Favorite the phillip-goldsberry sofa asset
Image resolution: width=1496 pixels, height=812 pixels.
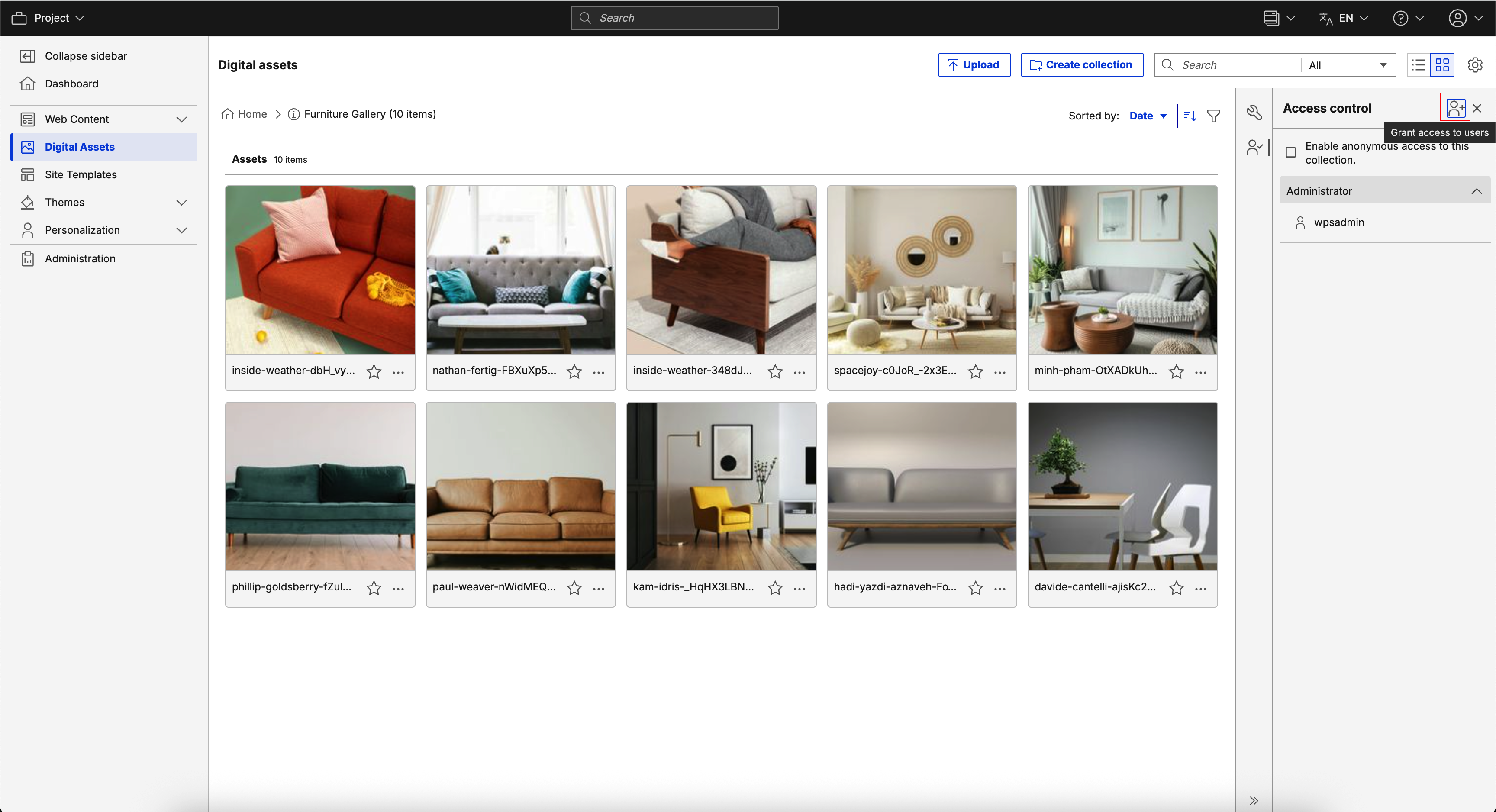tap(374, 588)
